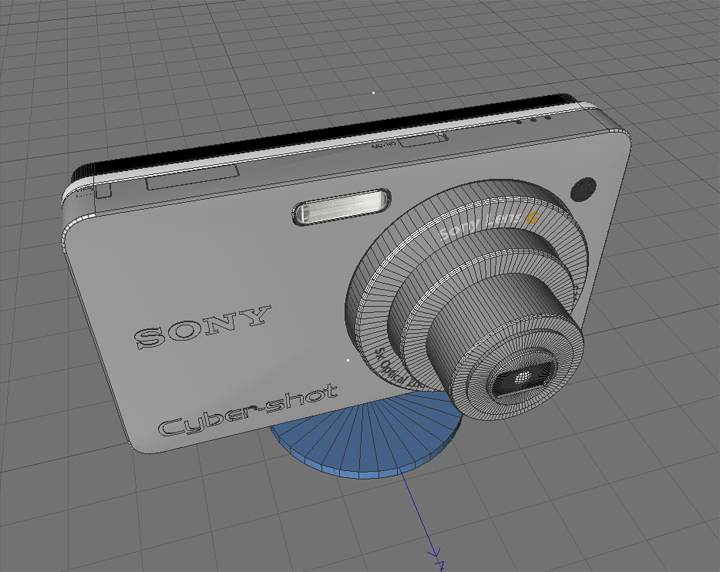Click the innermost lens glass opening
The height and width of the screenshot is (572, 720).
tap(522, 378)
